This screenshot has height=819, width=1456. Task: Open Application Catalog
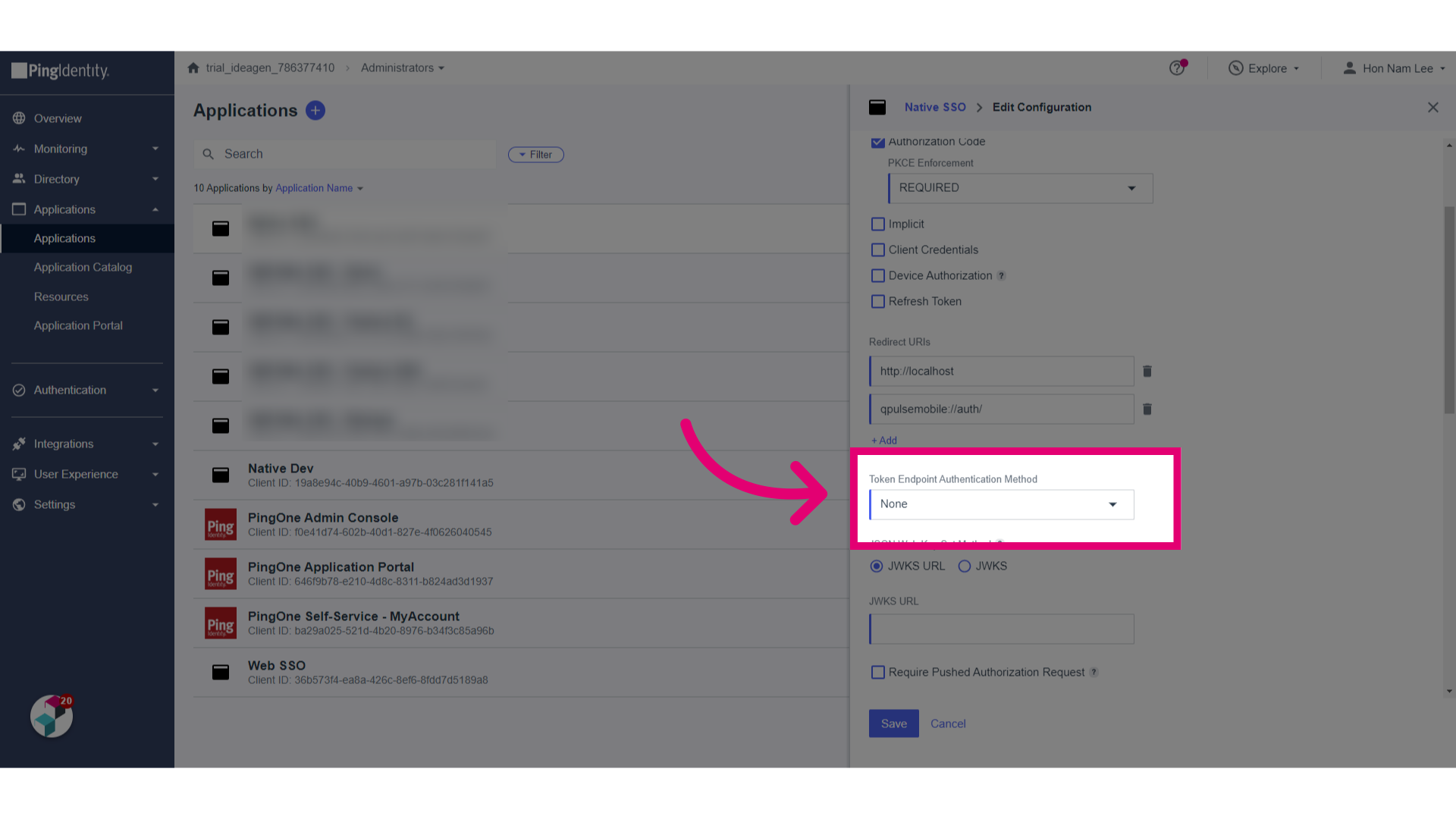[83, 267]
